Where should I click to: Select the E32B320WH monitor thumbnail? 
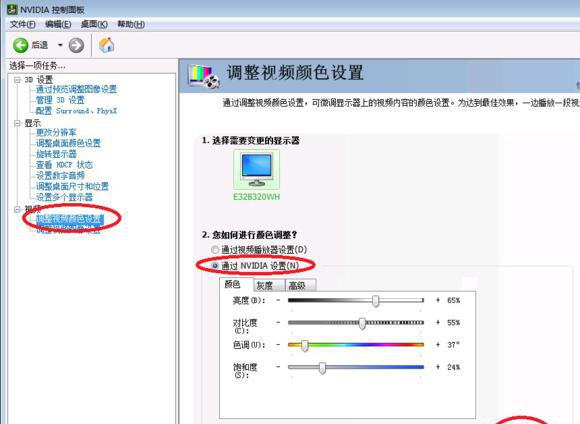point(256,169)
